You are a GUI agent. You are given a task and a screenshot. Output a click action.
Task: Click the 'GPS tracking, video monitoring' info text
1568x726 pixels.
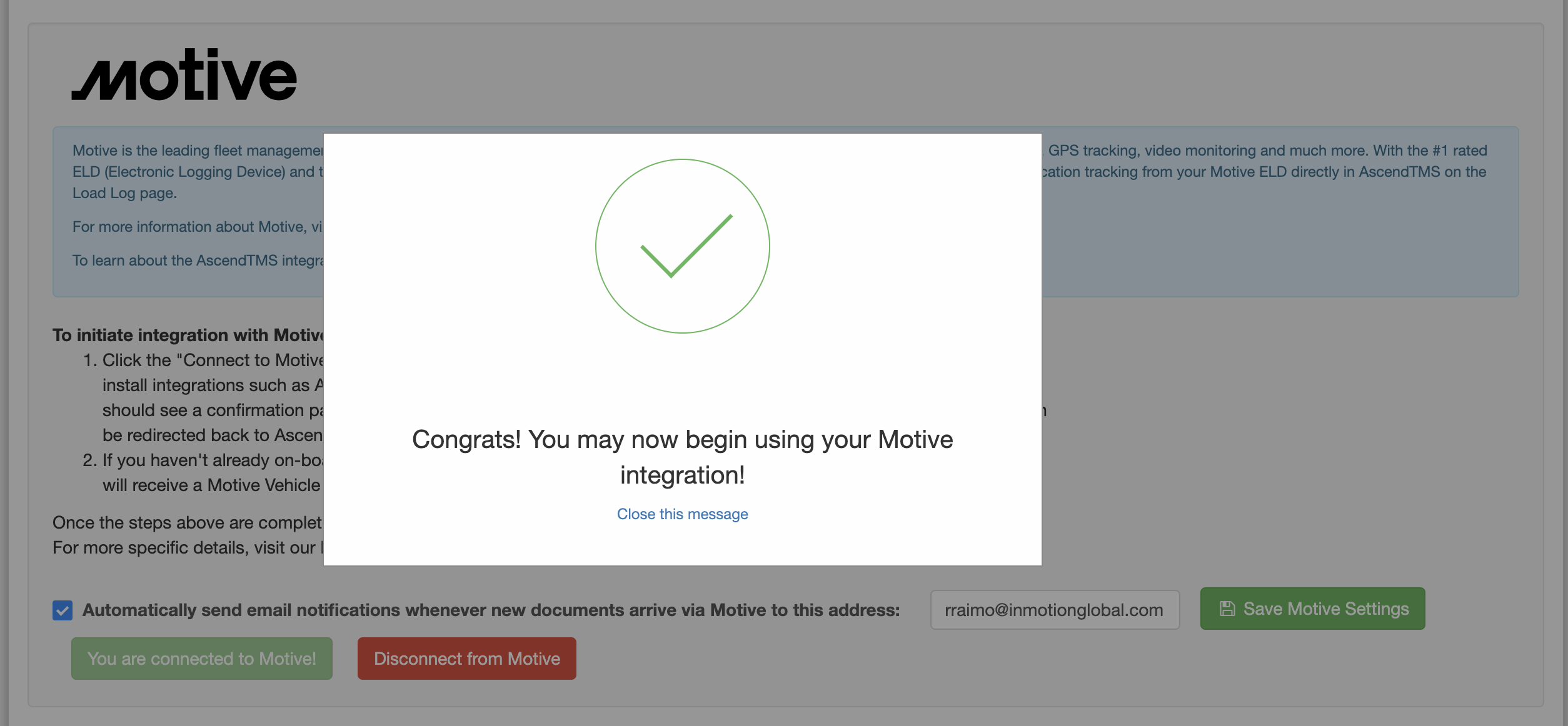pyautogui.click(x=1267, y=151)
